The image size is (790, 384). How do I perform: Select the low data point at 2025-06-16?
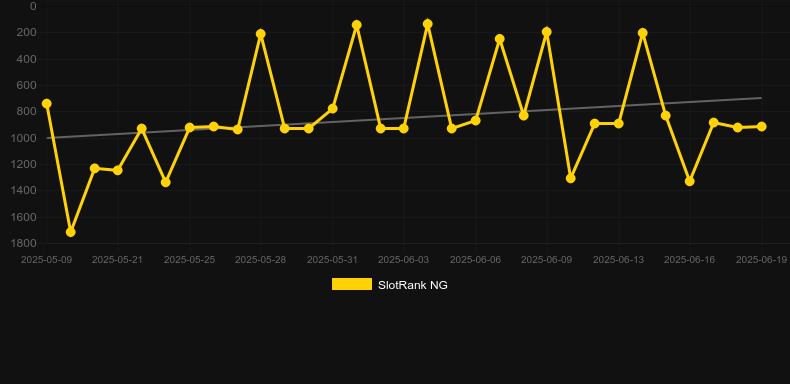coord(690,181)
